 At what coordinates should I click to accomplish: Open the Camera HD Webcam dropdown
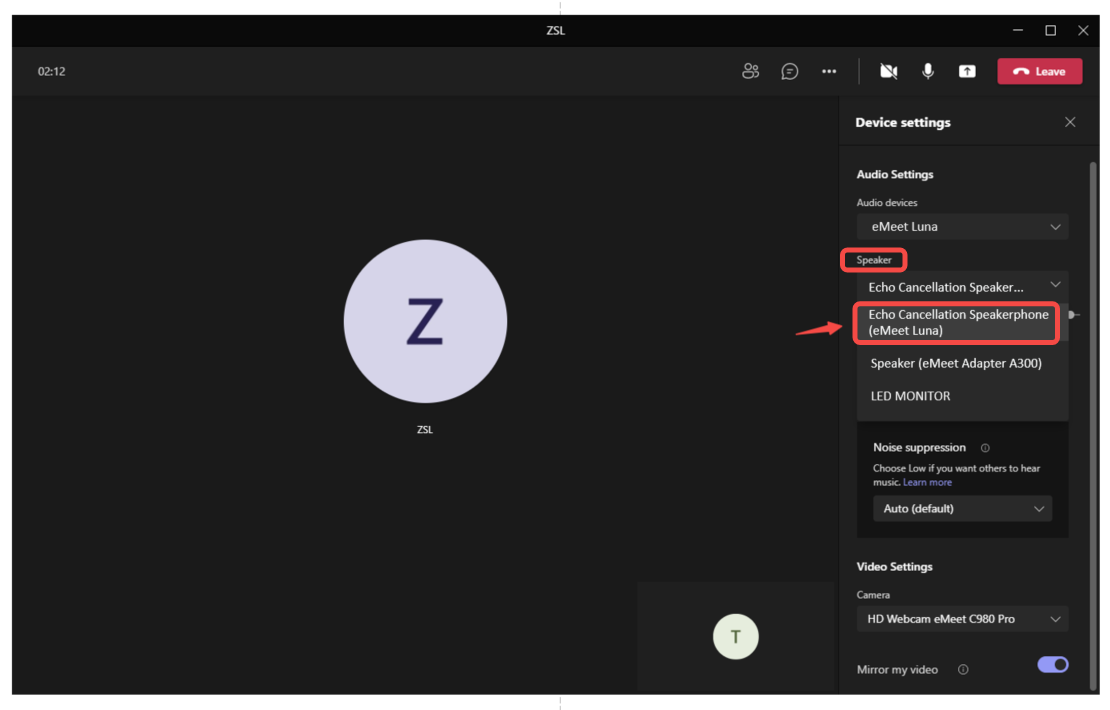(962, 619)
